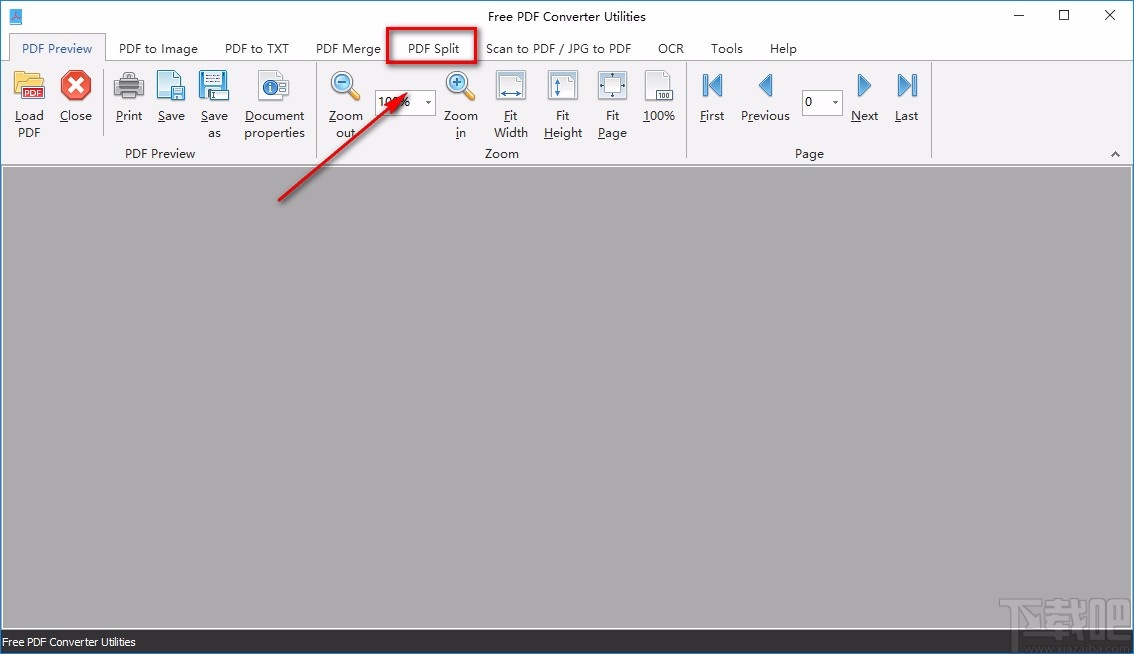Open the Help tab
This screenshot has width=1134, height=654.
(783, 48)
